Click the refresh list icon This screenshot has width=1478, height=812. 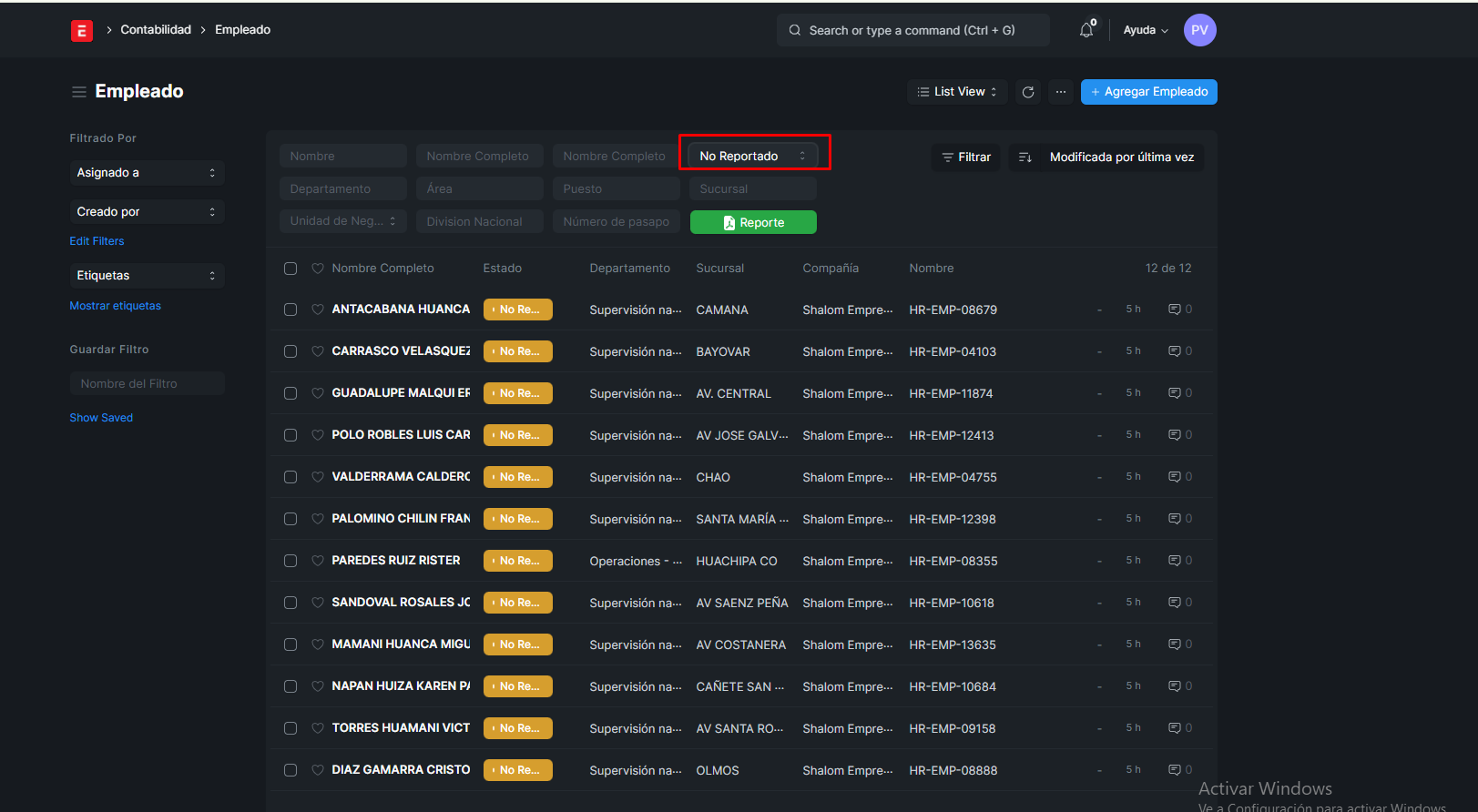pos(1028,92)
